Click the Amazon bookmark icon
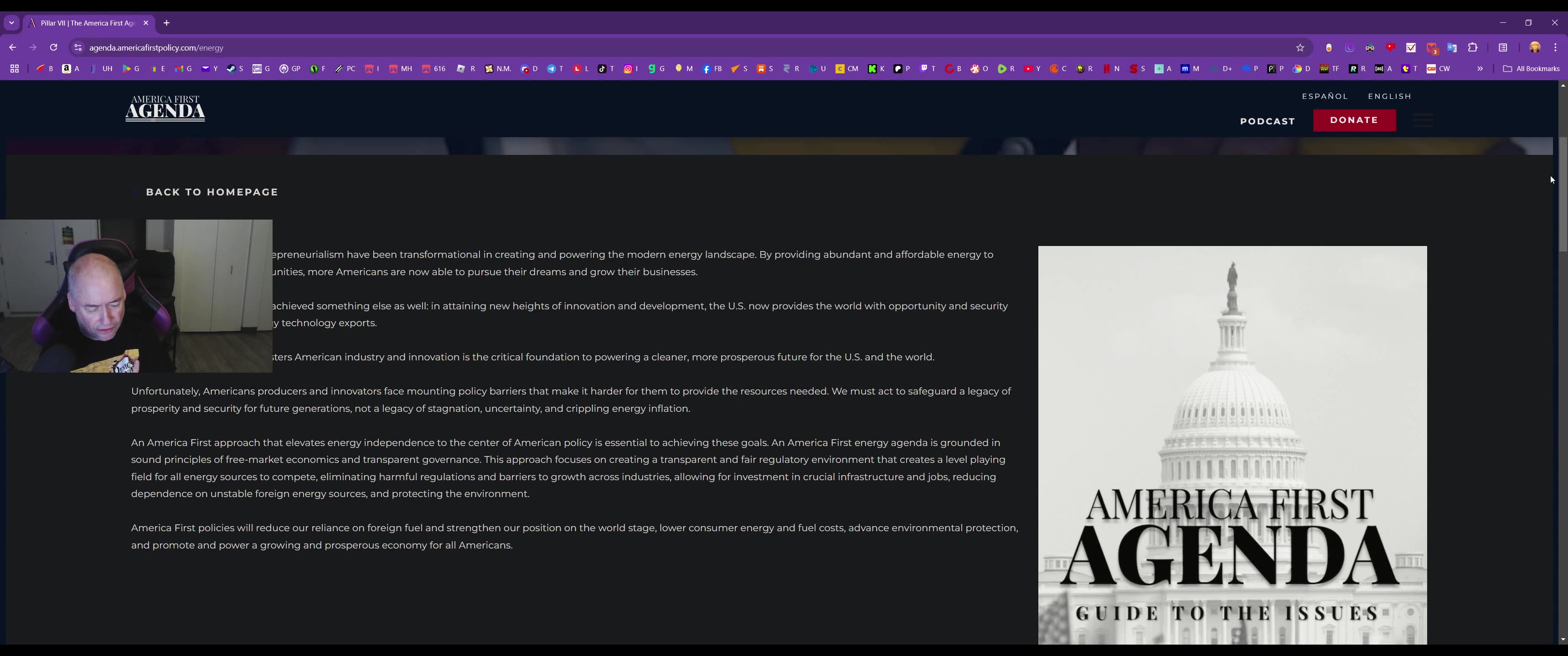Viewport: 1568px width, 656px height. pyautogui.click(x=67, y=69)
